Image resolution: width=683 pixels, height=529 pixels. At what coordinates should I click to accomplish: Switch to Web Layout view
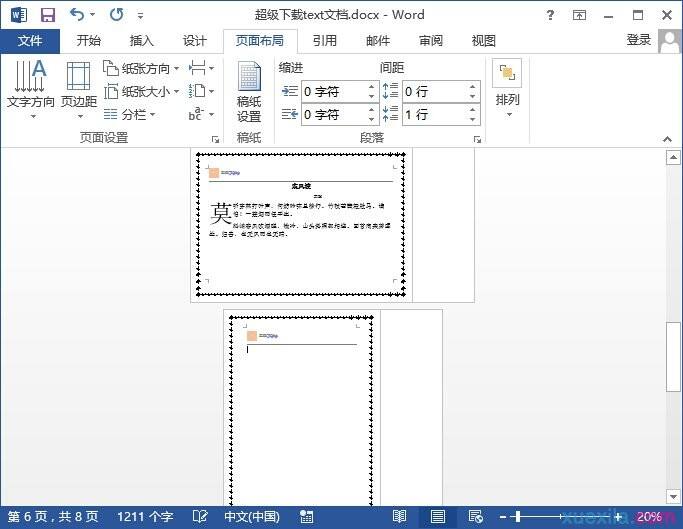coord(475,517)
